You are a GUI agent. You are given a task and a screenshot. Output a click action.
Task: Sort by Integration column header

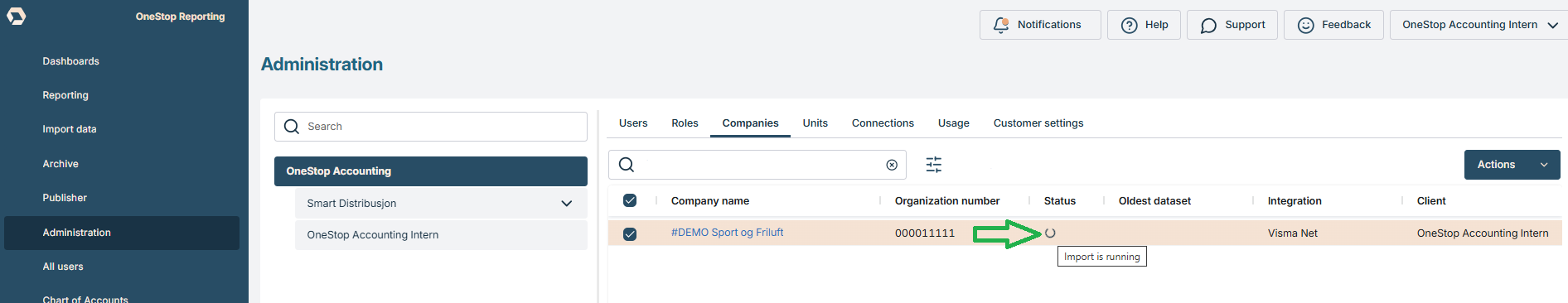point(1295,201)
